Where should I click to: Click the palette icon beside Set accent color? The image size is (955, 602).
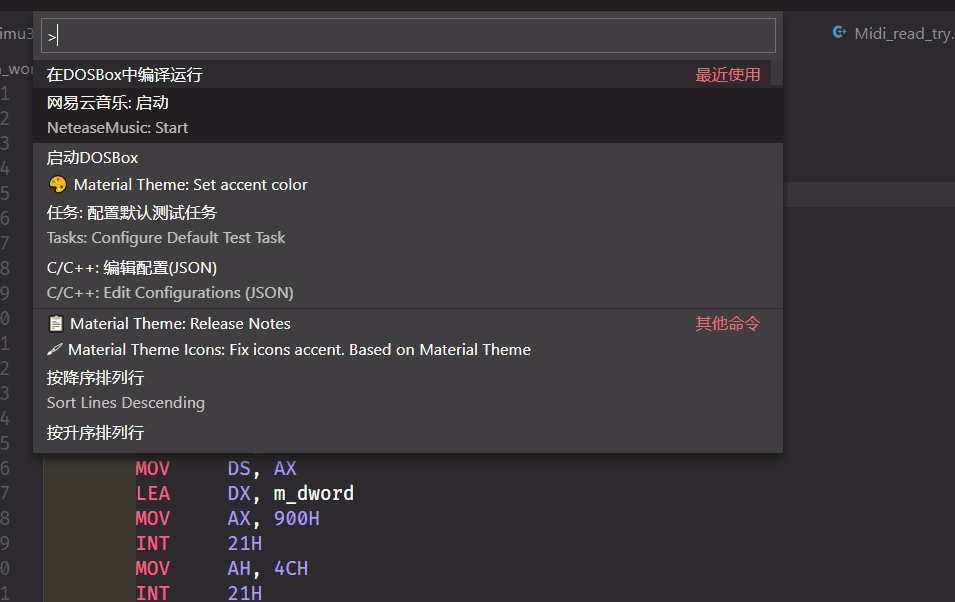pos(57,185)
